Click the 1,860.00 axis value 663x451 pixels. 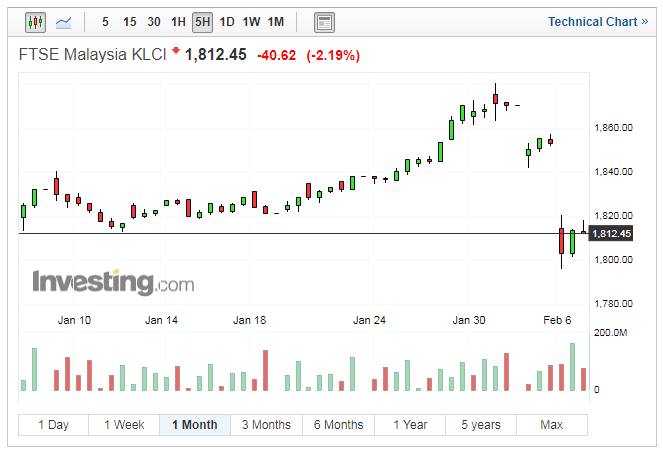tap(614, 128)
